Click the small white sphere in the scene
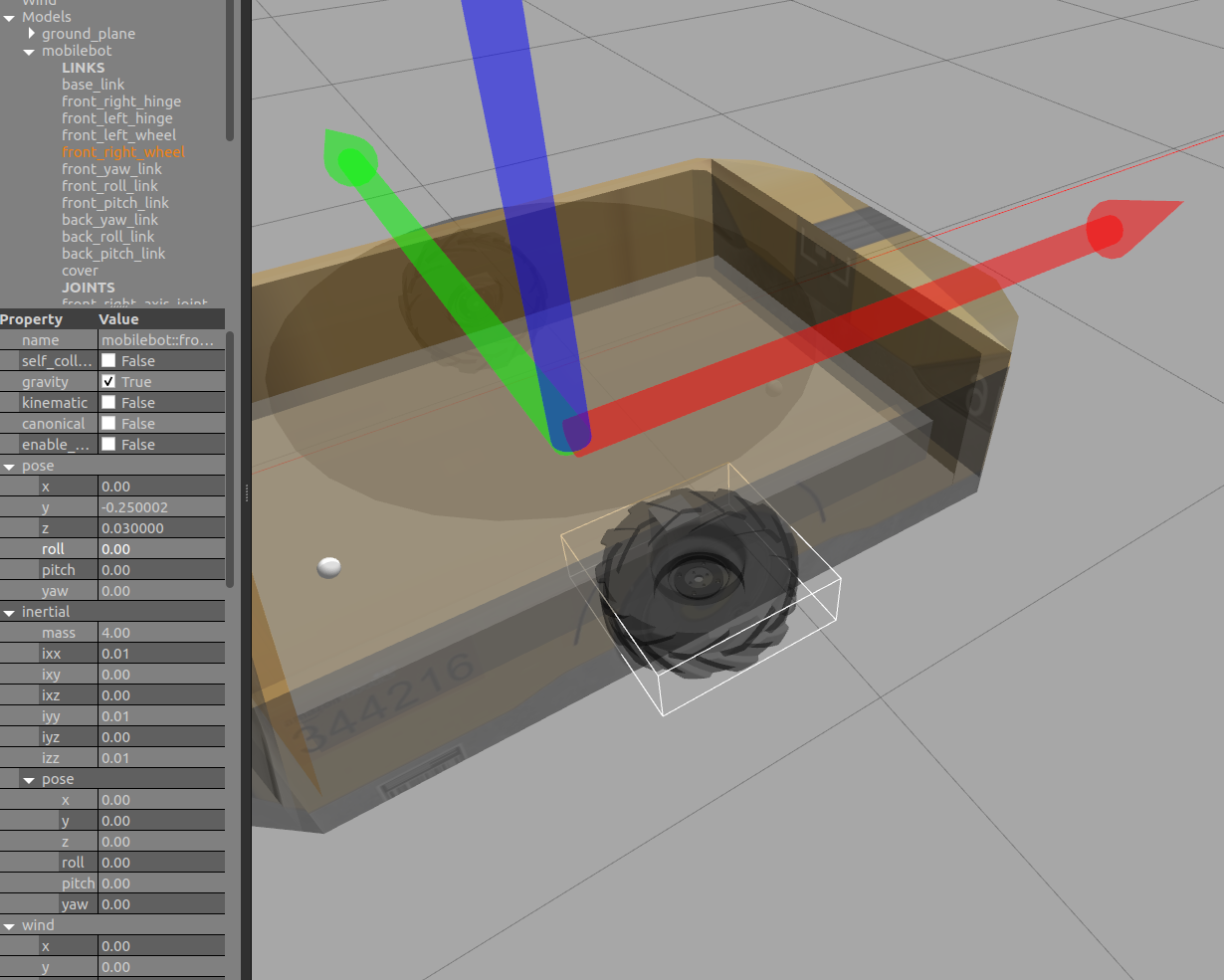This screenshot has height=980, width=1224. (x=329, y=567)
